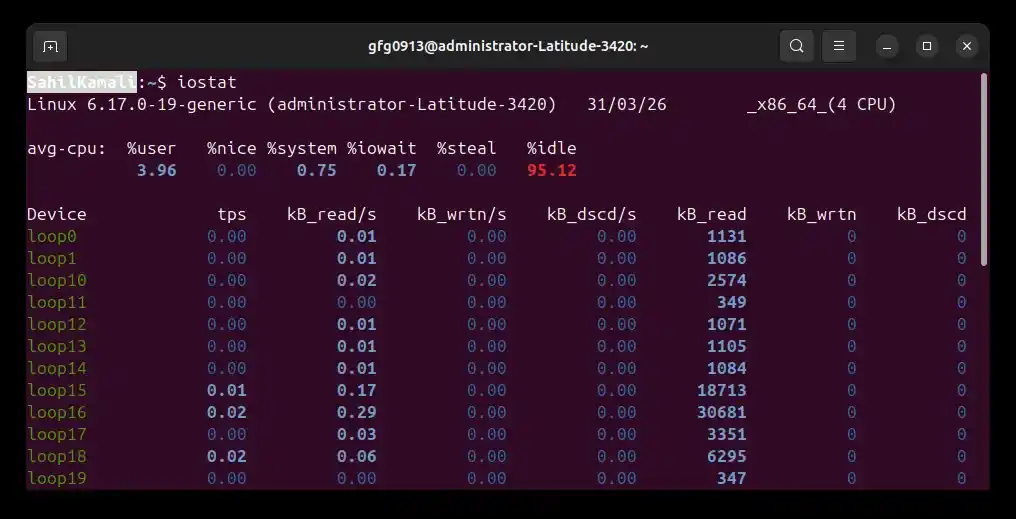
Task: Click the kB_read value 1131
Action: tap(726, 236)
